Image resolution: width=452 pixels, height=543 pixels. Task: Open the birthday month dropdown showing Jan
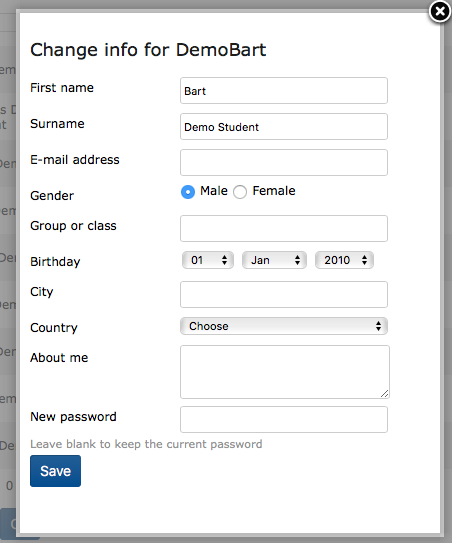[x=274, y=260]
